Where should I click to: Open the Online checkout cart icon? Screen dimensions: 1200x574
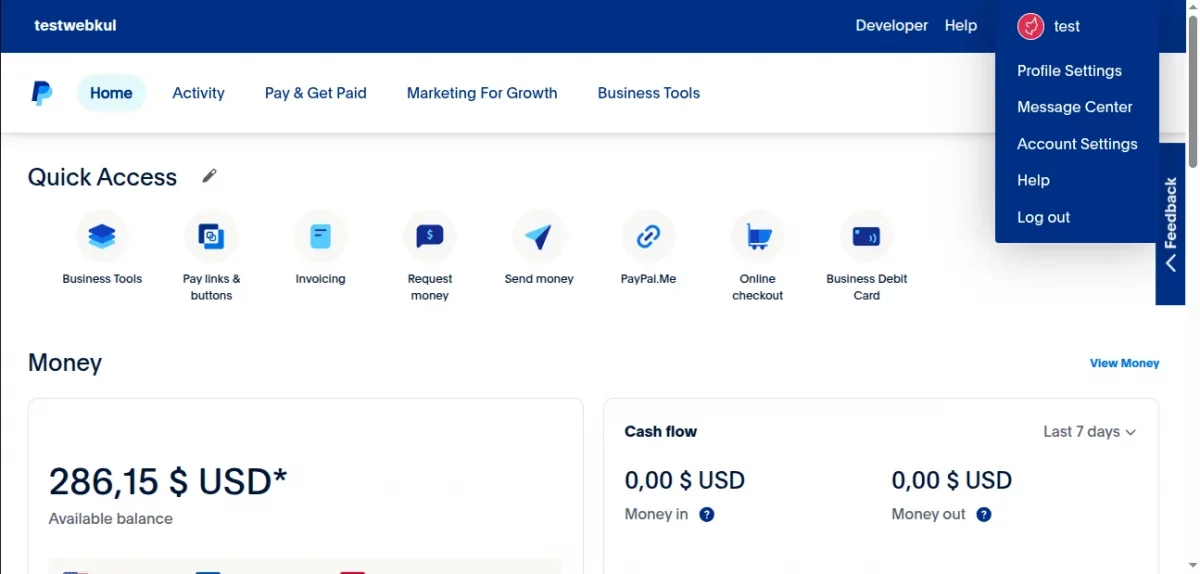coord(757,237)
